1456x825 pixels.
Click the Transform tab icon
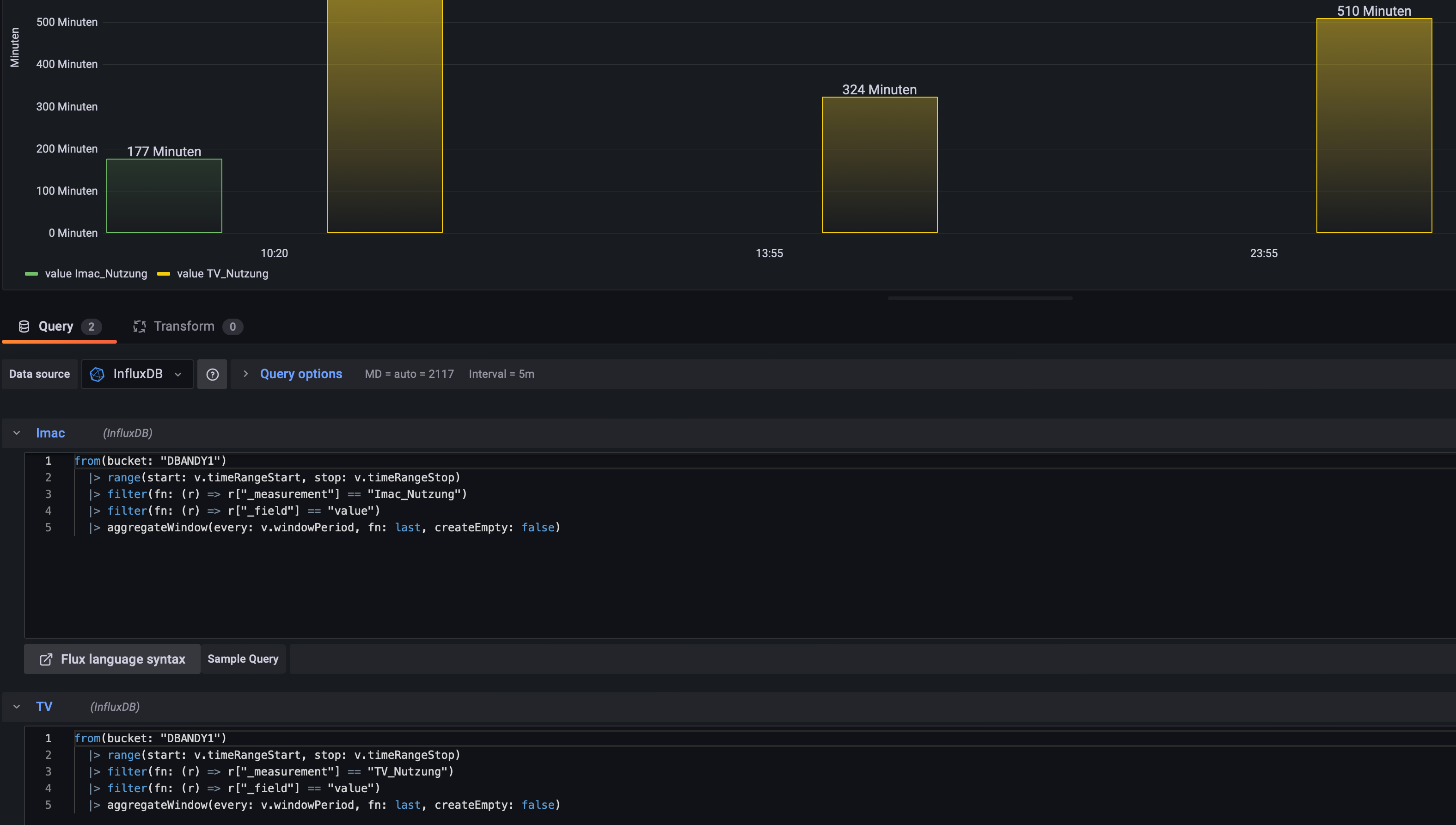click(x=139, y=326)
